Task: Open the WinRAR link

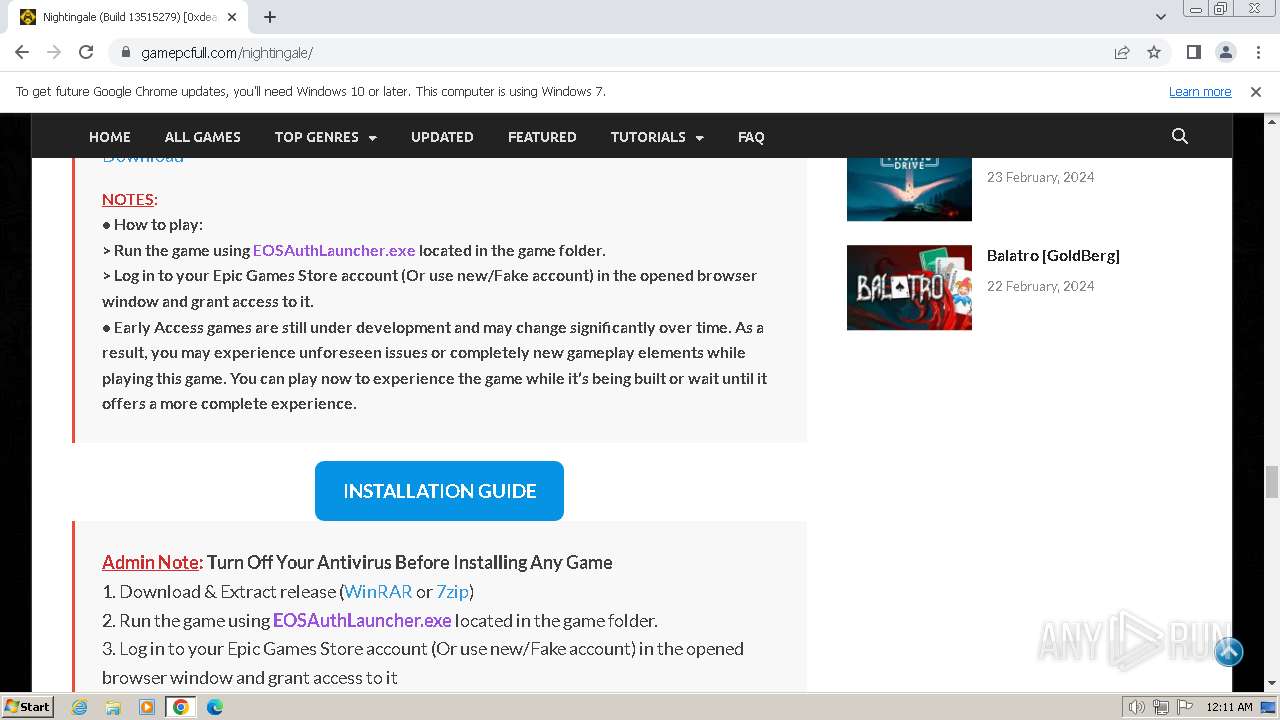Action: click(378, 591)
